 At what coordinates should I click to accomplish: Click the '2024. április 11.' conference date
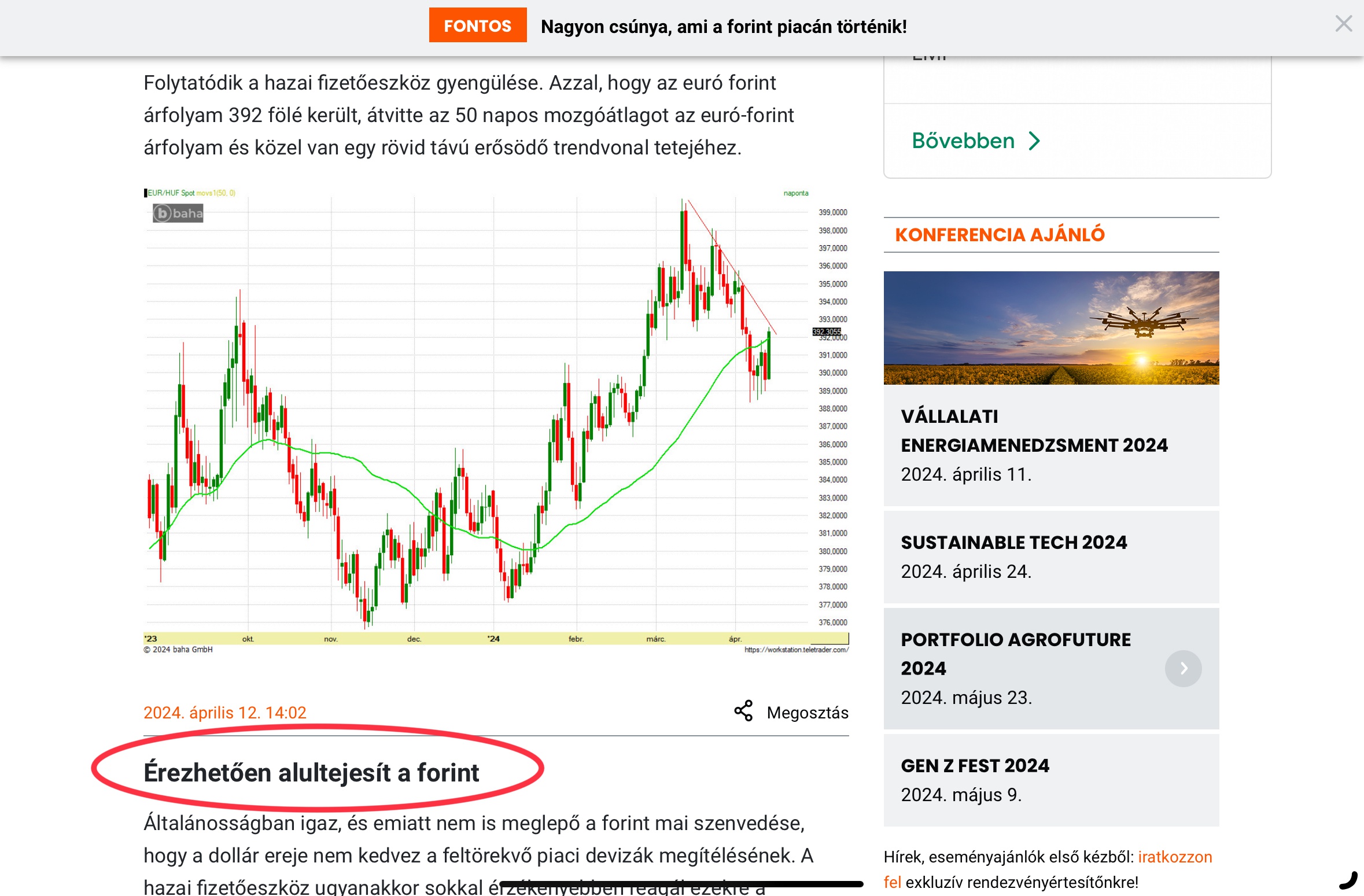point(966,474)
